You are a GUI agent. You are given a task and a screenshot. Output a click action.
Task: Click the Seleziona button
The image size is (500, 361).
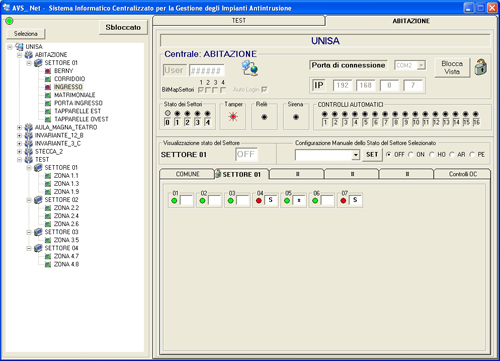coord(26,34)
